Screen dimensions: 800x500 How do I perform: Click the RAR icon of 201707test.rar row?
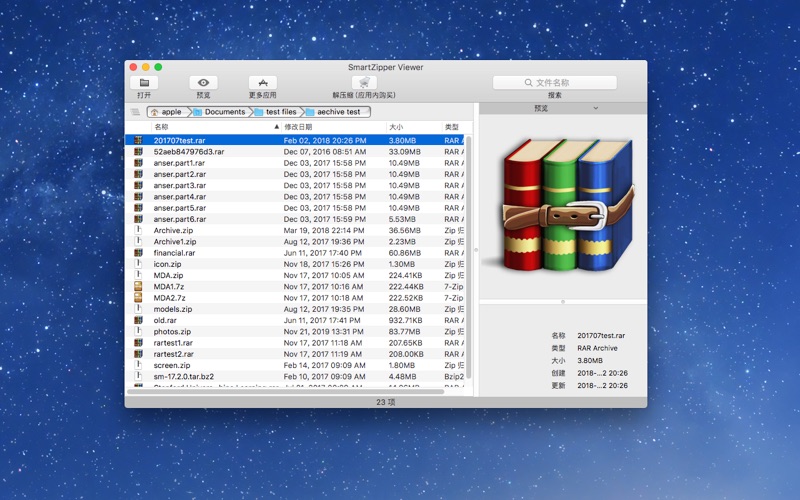pos(138,140)
